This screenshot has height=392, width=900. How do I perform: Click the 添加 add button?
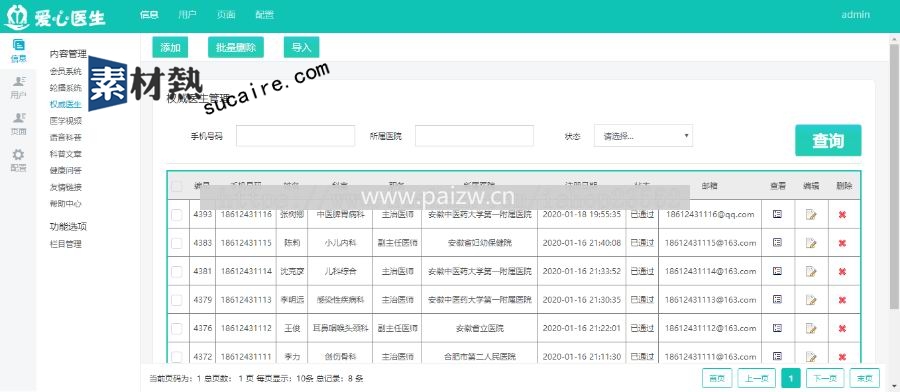(x=170, y=47)
